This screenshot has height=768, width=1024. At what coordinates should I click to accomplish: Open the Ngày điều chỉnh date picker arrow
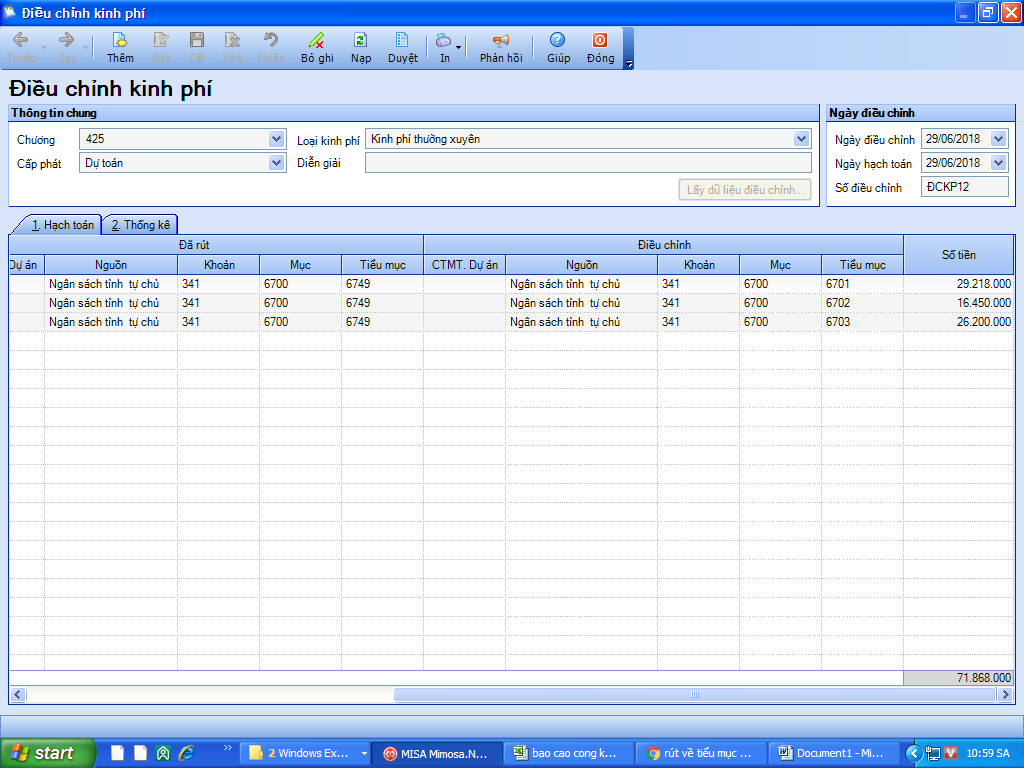coord(999,139)
